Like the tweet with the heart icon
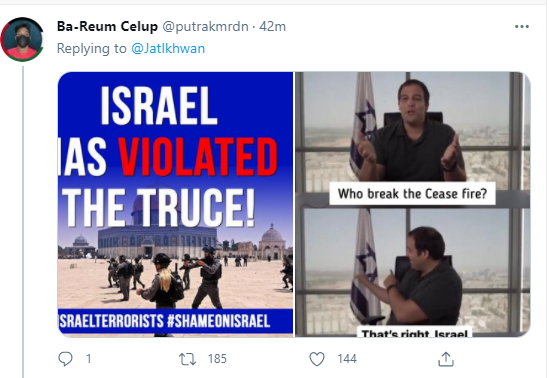 (x=317, y=359)
